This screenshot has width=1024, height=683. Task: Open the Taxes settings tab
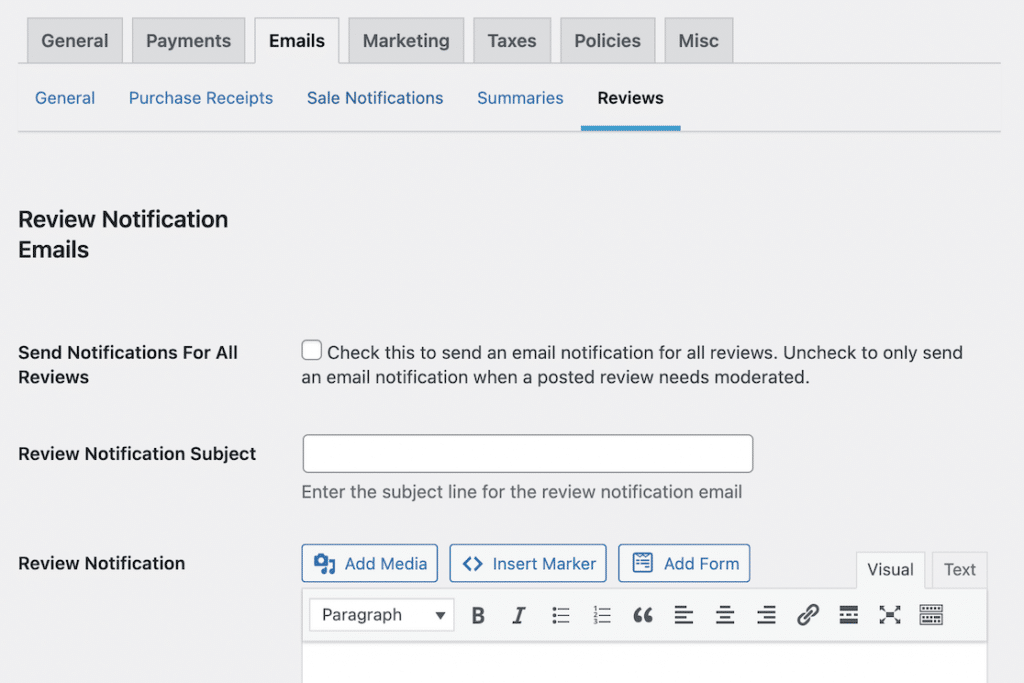pyautogui.click(x=511, y=40)
